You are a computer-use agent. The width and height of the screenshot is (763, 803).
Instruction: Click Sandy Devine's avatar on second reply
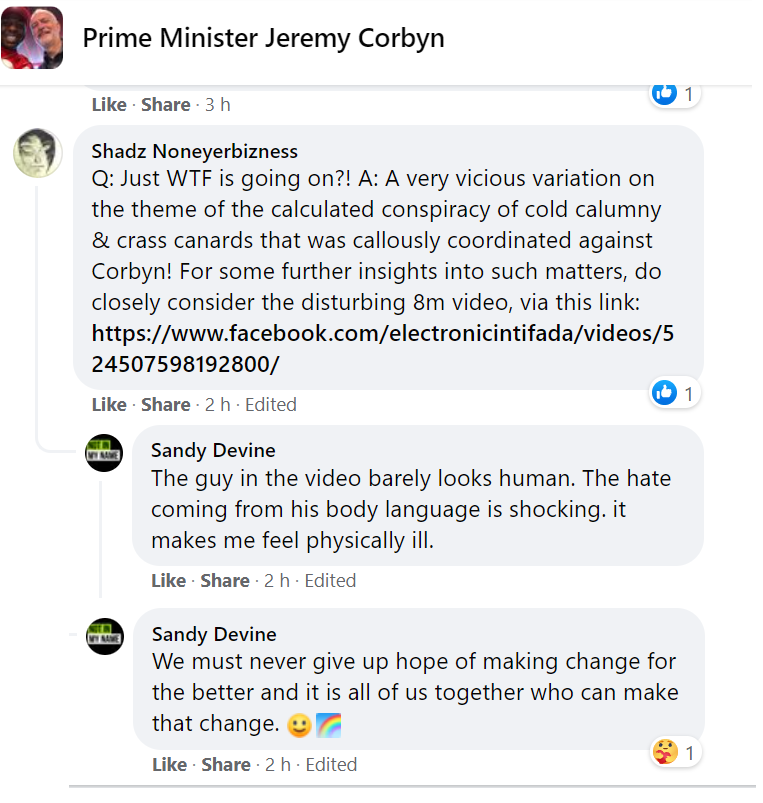[105, 636]
